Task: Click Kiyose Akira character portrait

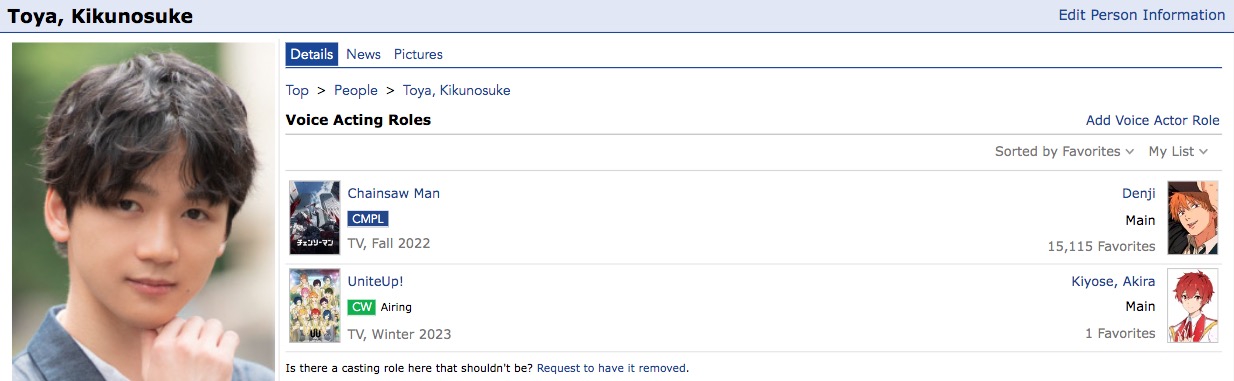Action: [x=1193, y=305]
